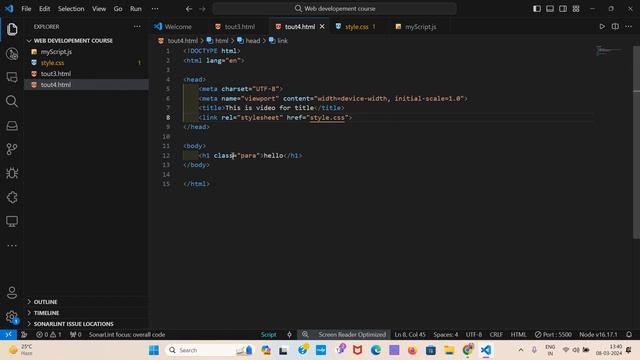Open Explorer Views and More Actions ellipsis
Screen dimensions: 640x360
click(x=137, y=27)
